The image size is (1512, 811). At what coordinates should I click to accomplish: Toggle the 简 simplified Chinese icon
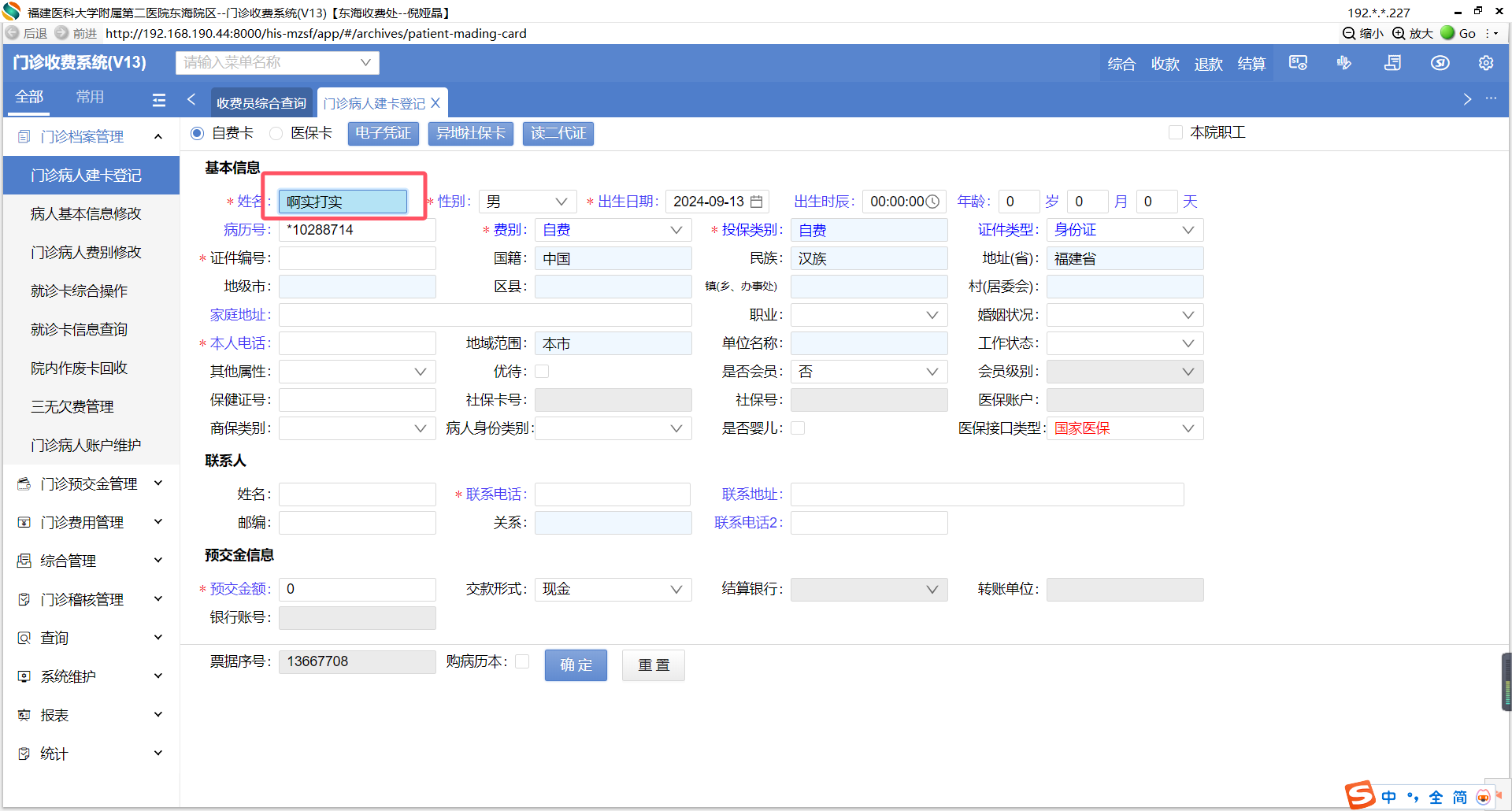[1460, 798]
